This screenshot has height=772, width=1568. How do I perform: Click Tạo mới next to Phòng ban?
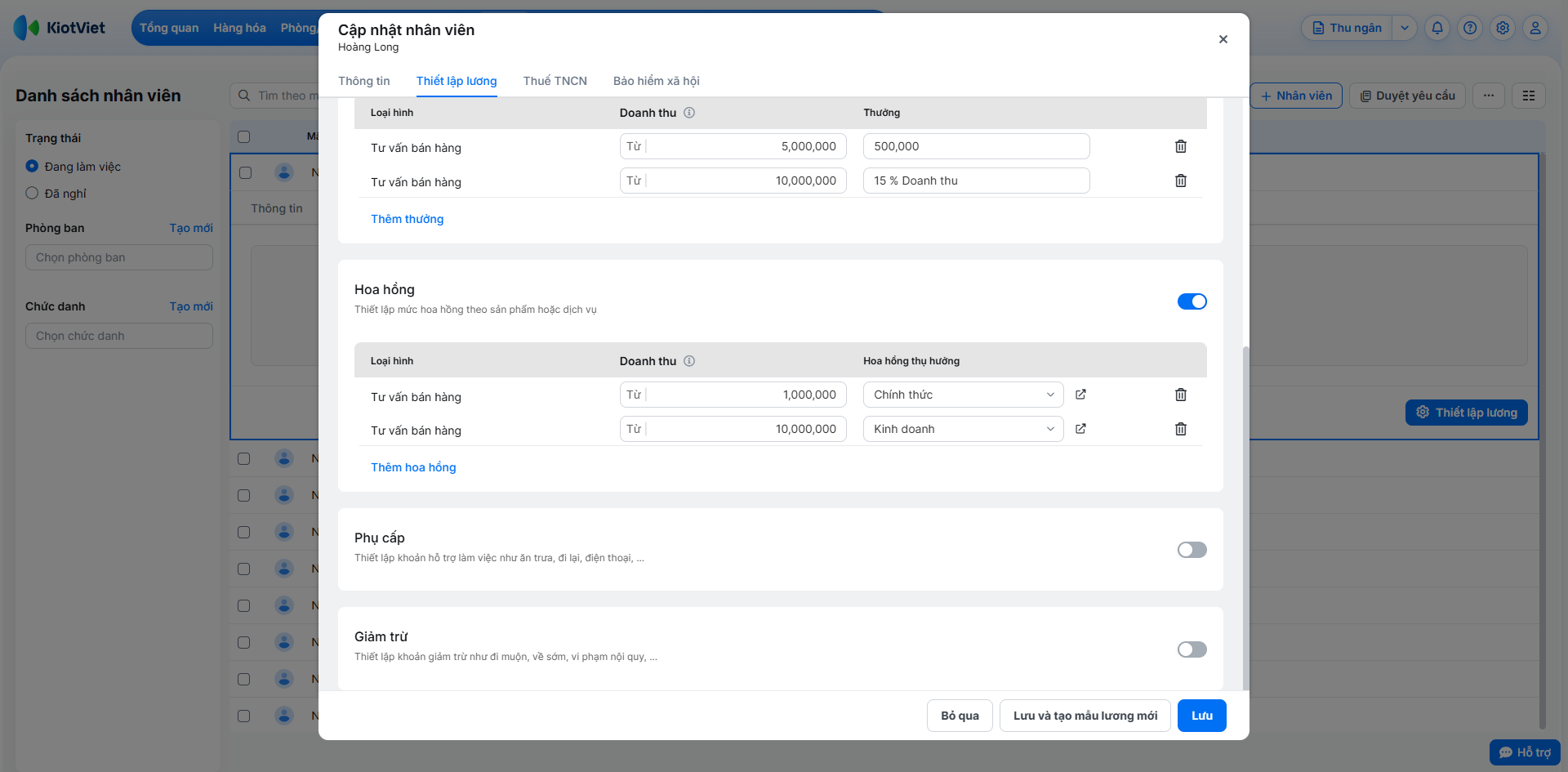(191, 228)
